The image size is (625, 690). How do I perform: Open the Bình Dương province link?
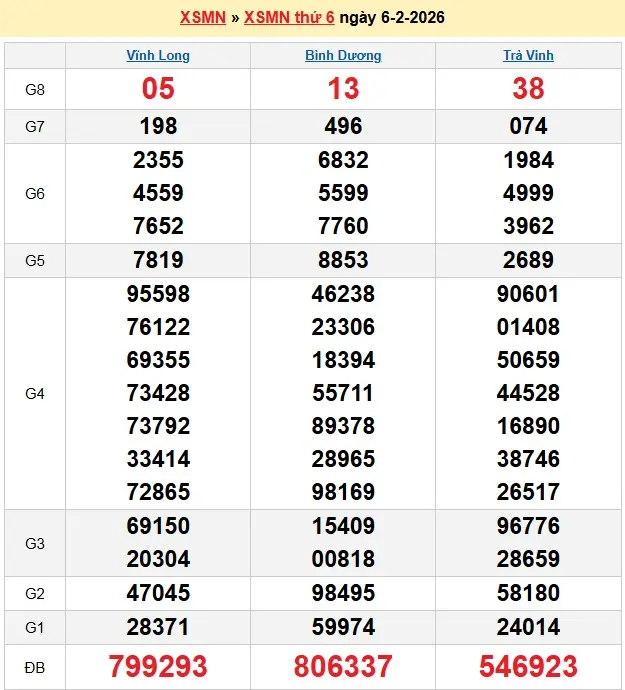click(343, 56)
